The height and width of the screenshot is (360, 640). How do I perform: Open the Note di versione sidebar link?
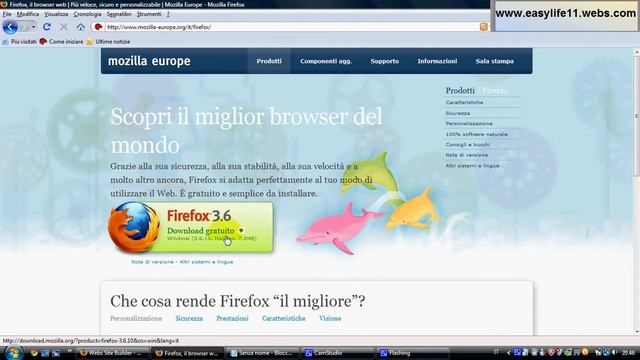coord(467,155)
